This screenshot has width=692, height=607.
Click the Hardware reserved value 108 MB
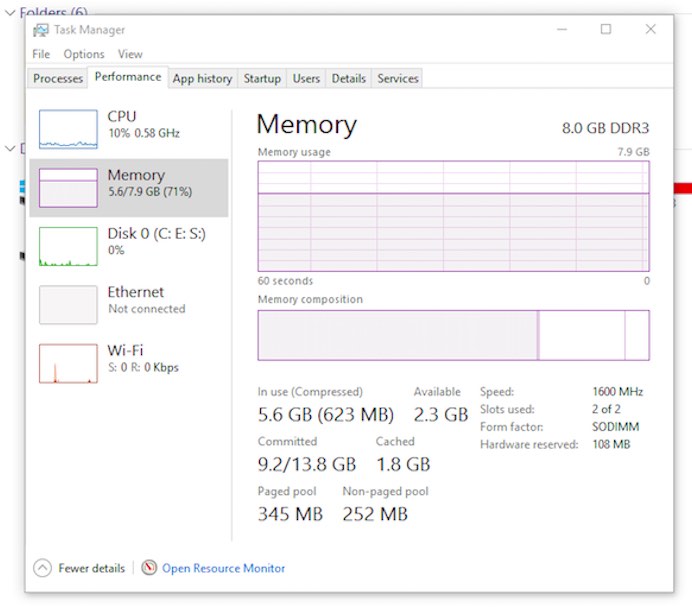click(611, 444)
